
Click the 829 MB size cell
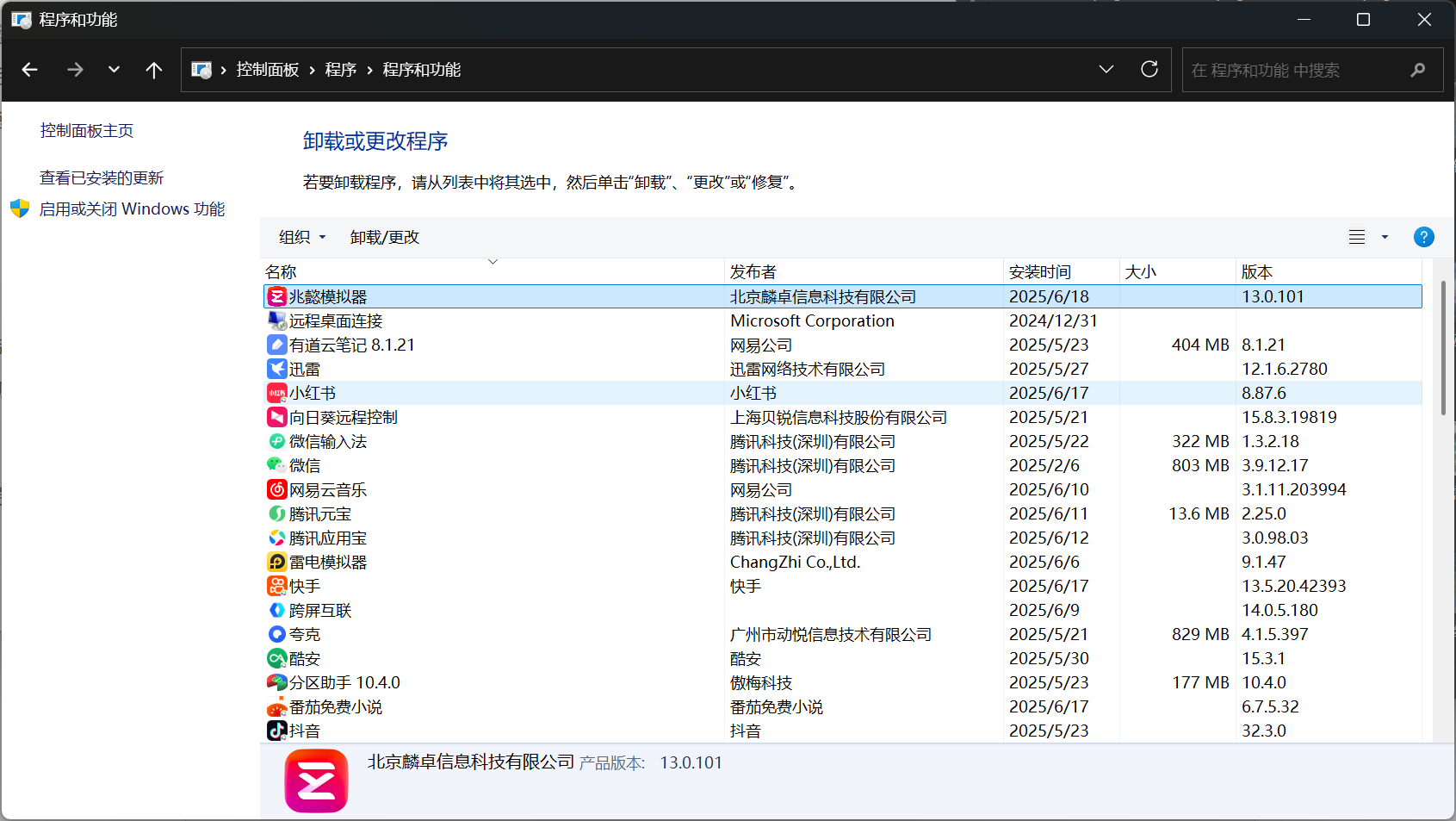1200,634
